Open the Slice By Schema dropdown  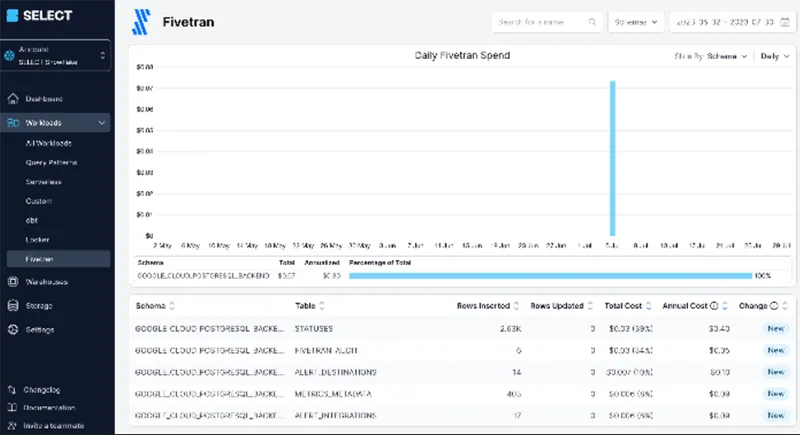point(711,56)
